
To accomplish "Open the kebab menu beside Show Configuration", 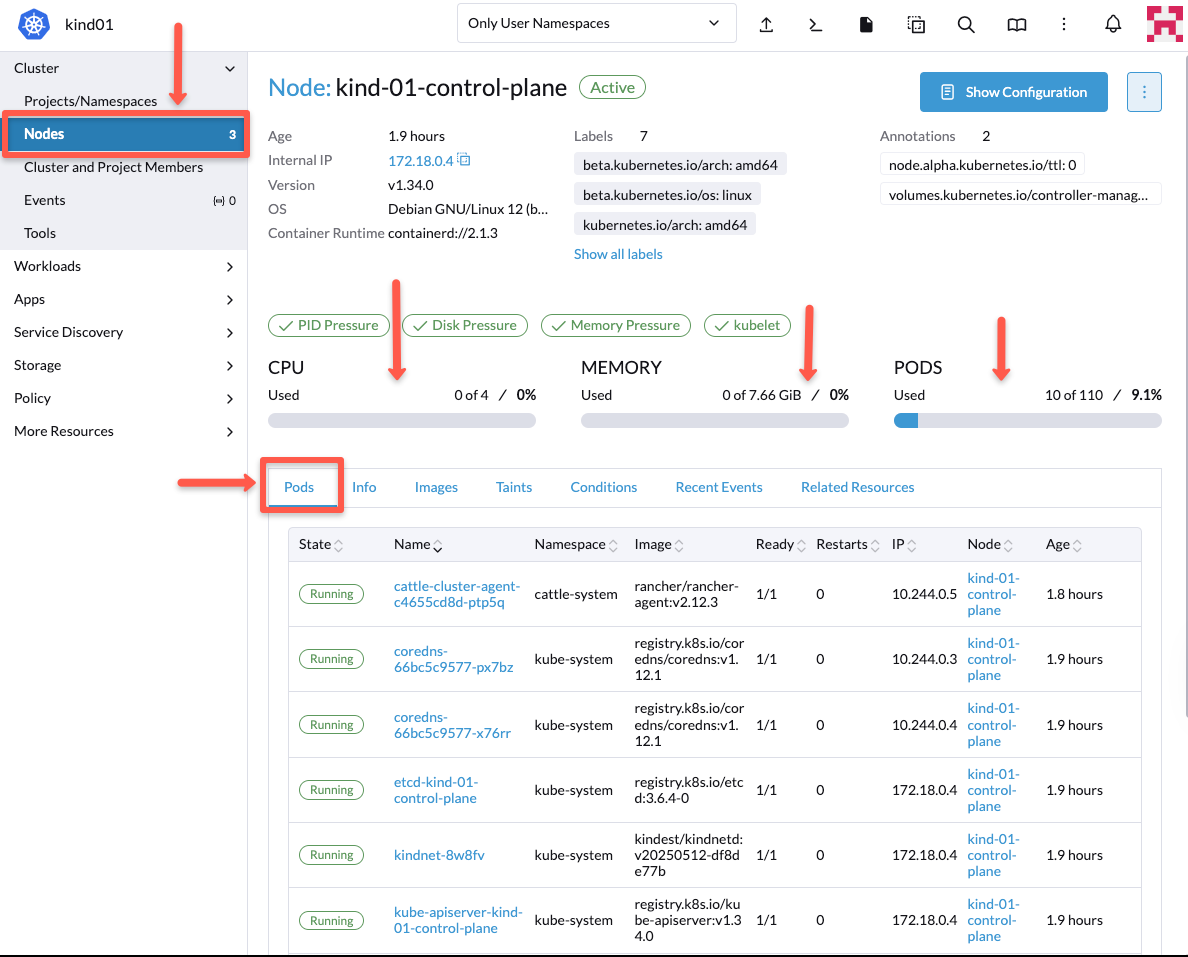I will click(1144, 91).
